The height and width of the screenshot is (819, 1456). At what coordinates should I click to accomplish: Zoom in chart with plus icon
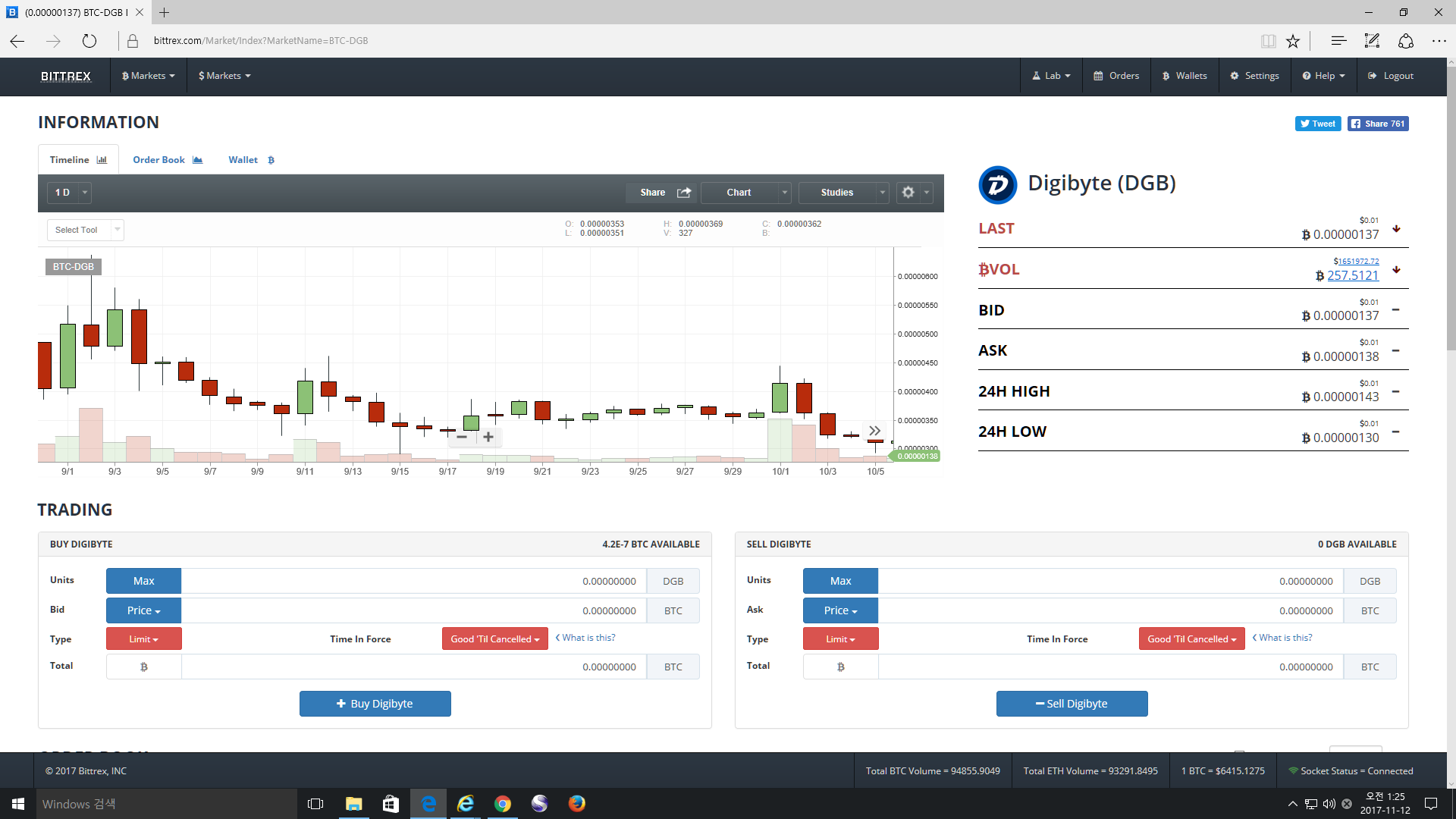pyautogui.click(x=488, y=437)
